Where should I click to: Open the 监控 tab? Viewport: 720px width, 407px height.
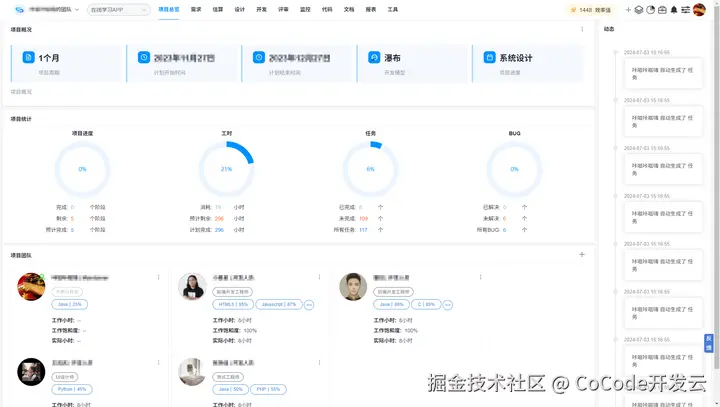click(305, 9)
